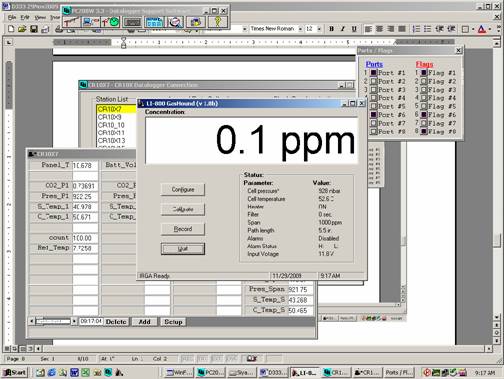Open the font size dropdown arrow
The image size is (504, 379).
[x=319, y=29]
